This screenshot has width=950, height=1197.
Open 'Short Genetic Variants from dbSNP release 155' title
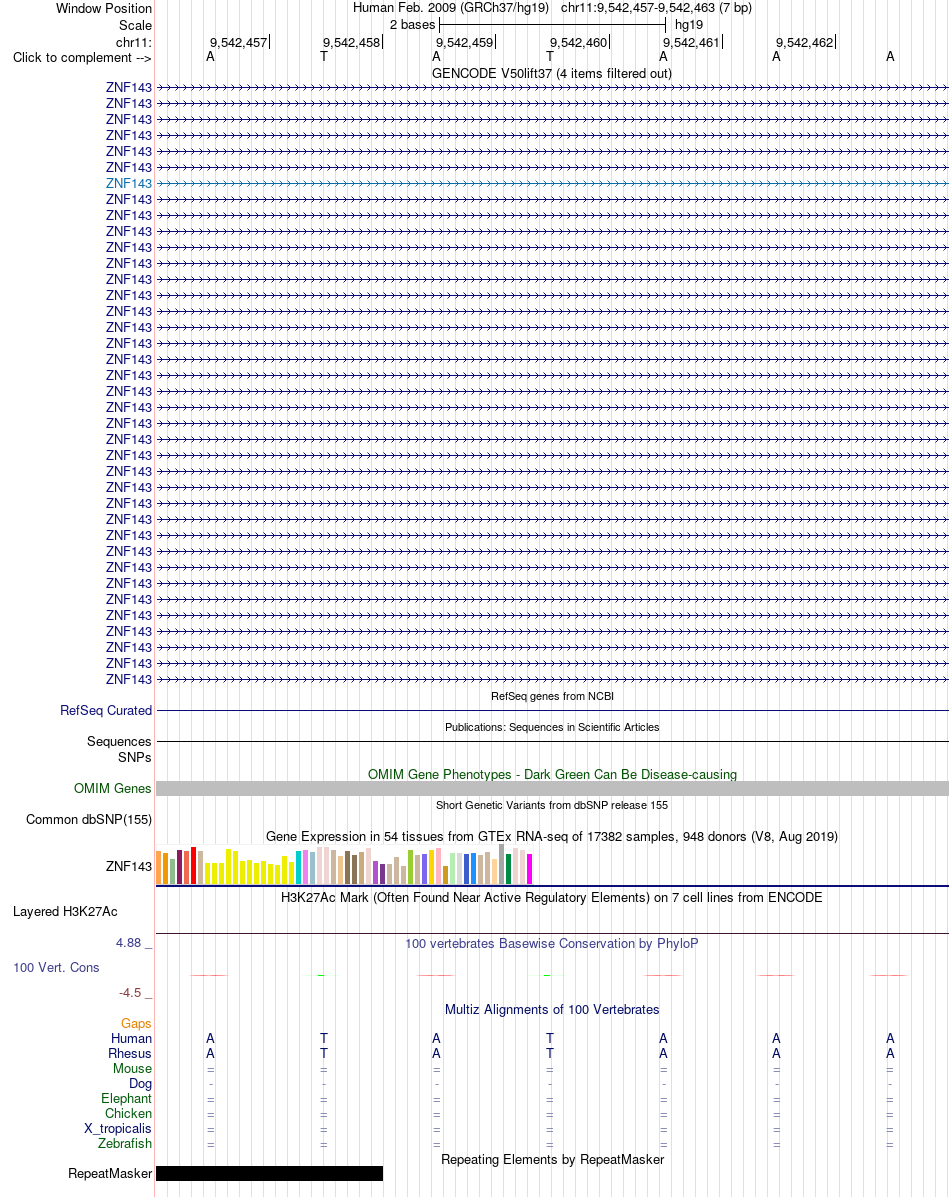[x=552, y=805]
